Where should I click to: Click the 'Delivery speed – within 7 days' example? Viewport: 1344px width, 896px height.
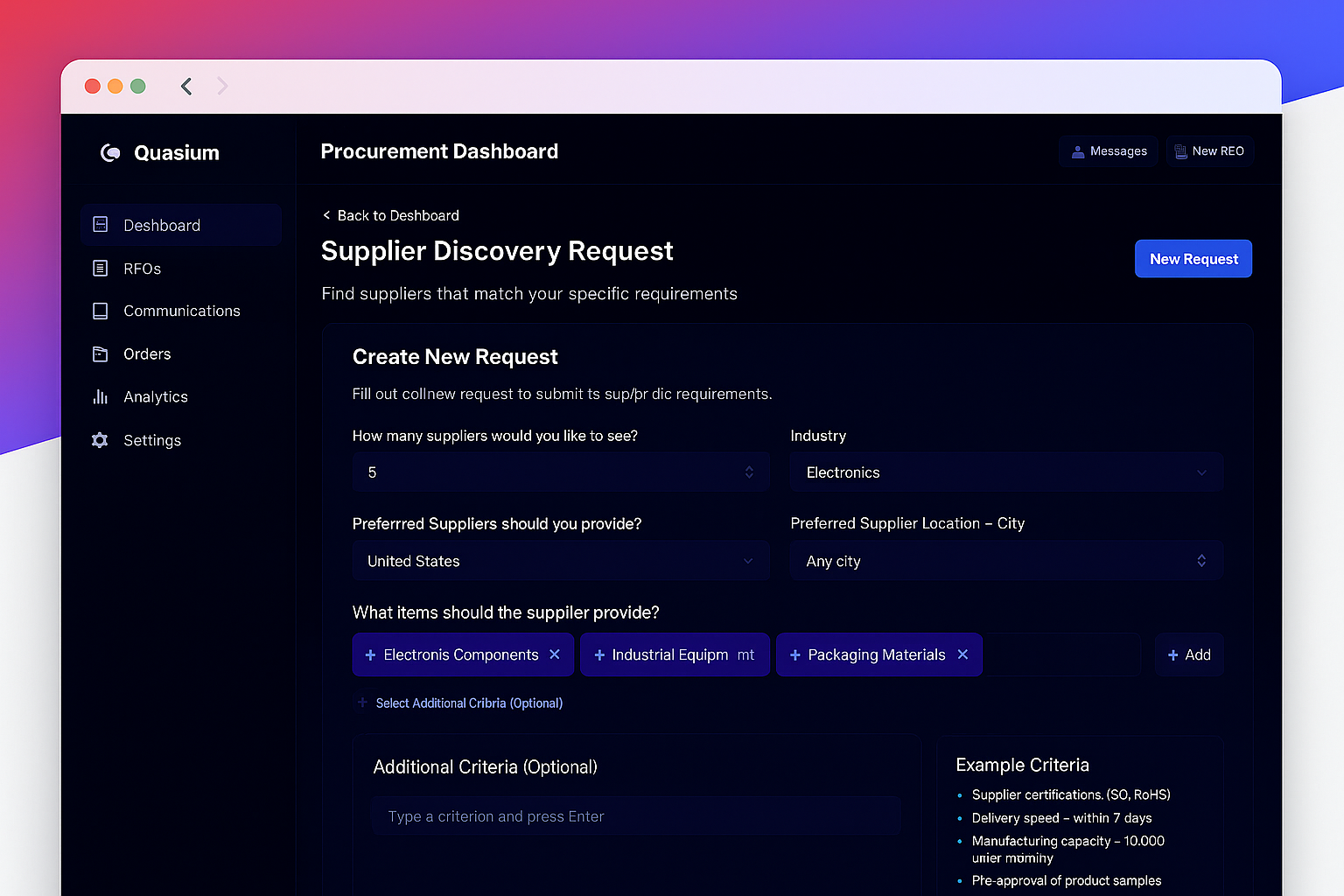[1061, 818]
